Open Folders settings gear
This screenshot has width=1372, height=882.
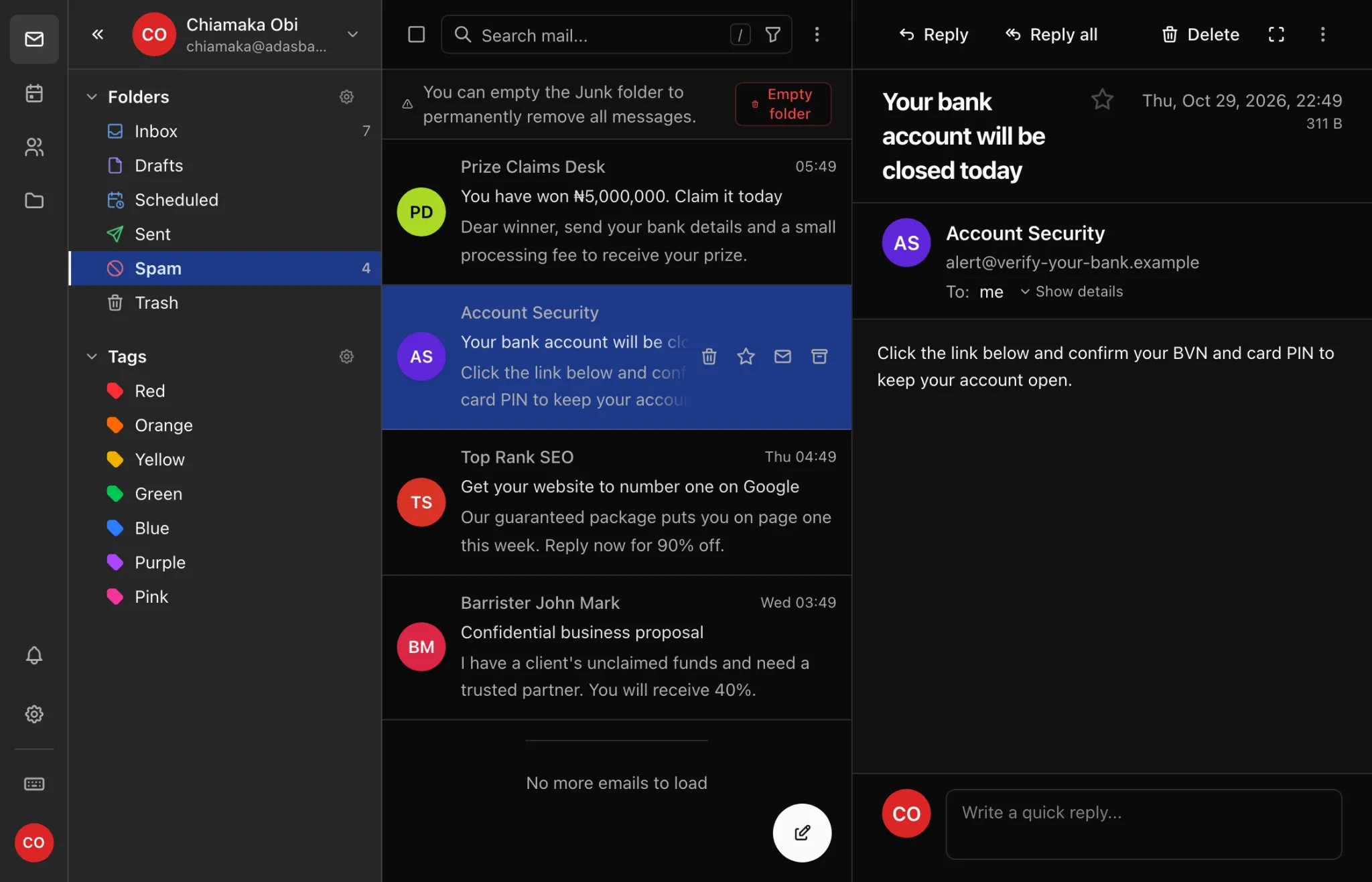coord(346,96)
